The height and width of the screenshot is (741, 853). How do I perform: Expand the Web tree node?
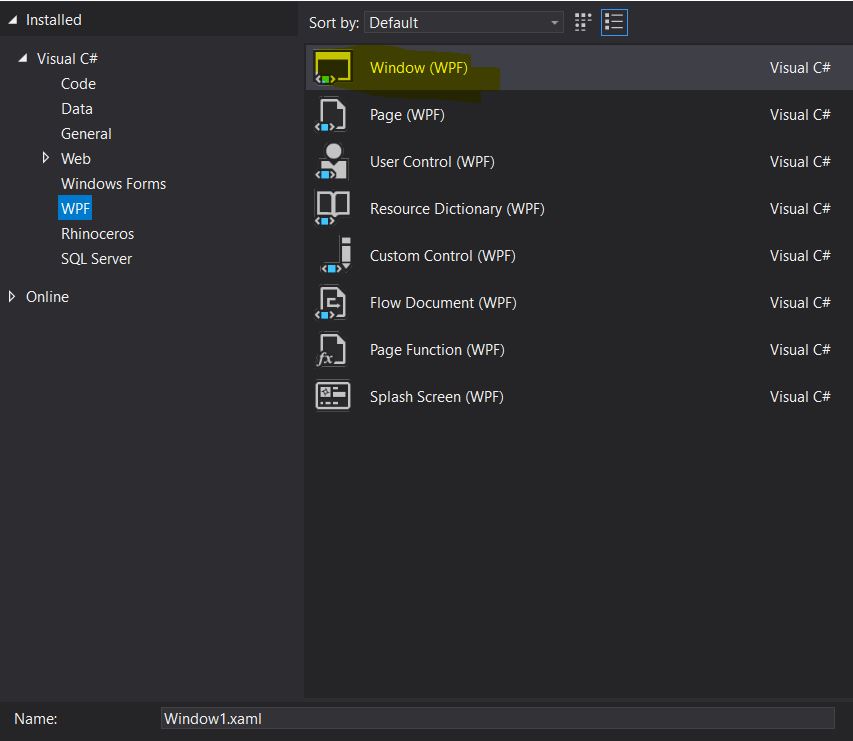pos(46,158)
